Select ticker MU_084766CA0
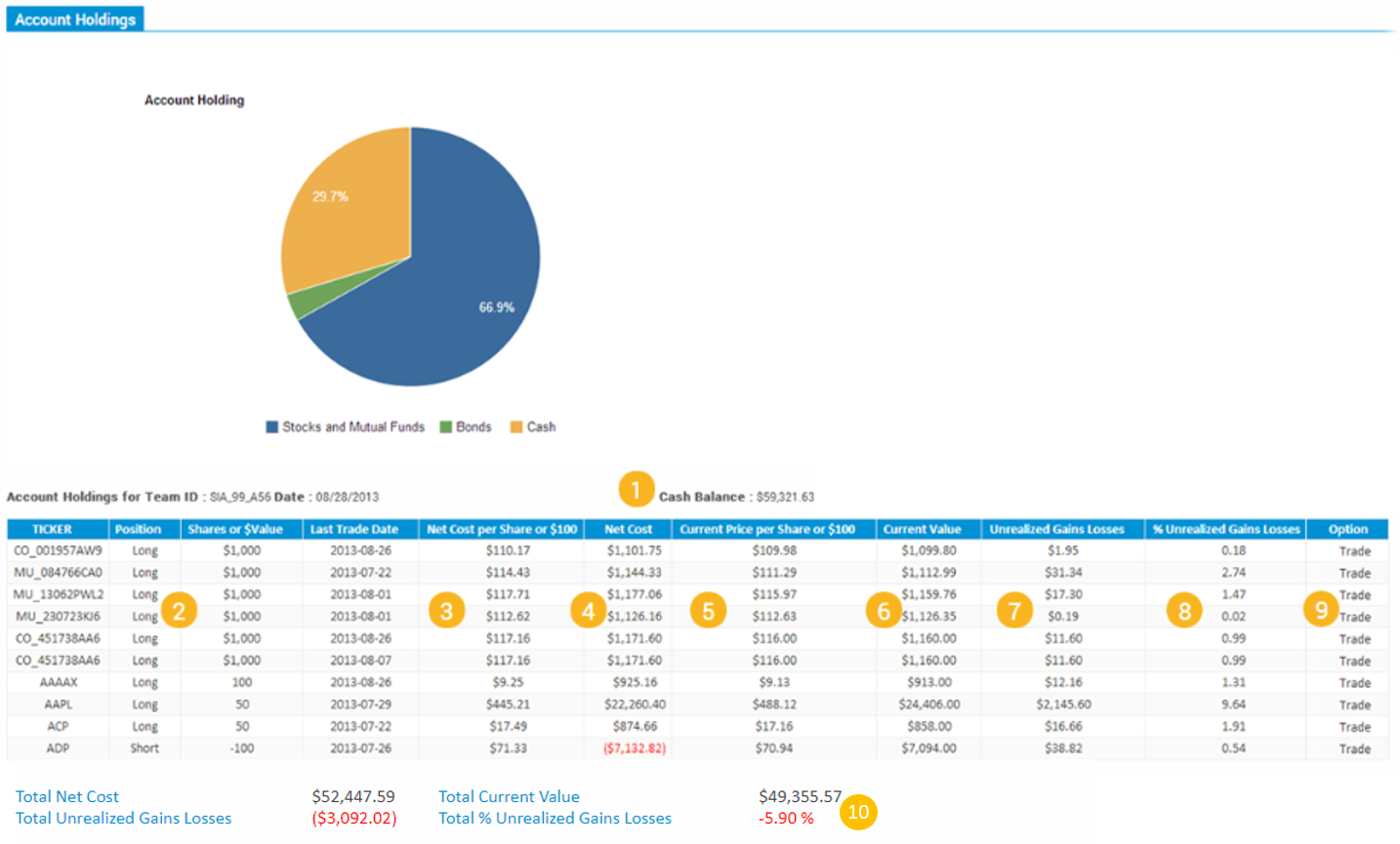The width and height of the screenshot is (1400, 844). point(58,573)
